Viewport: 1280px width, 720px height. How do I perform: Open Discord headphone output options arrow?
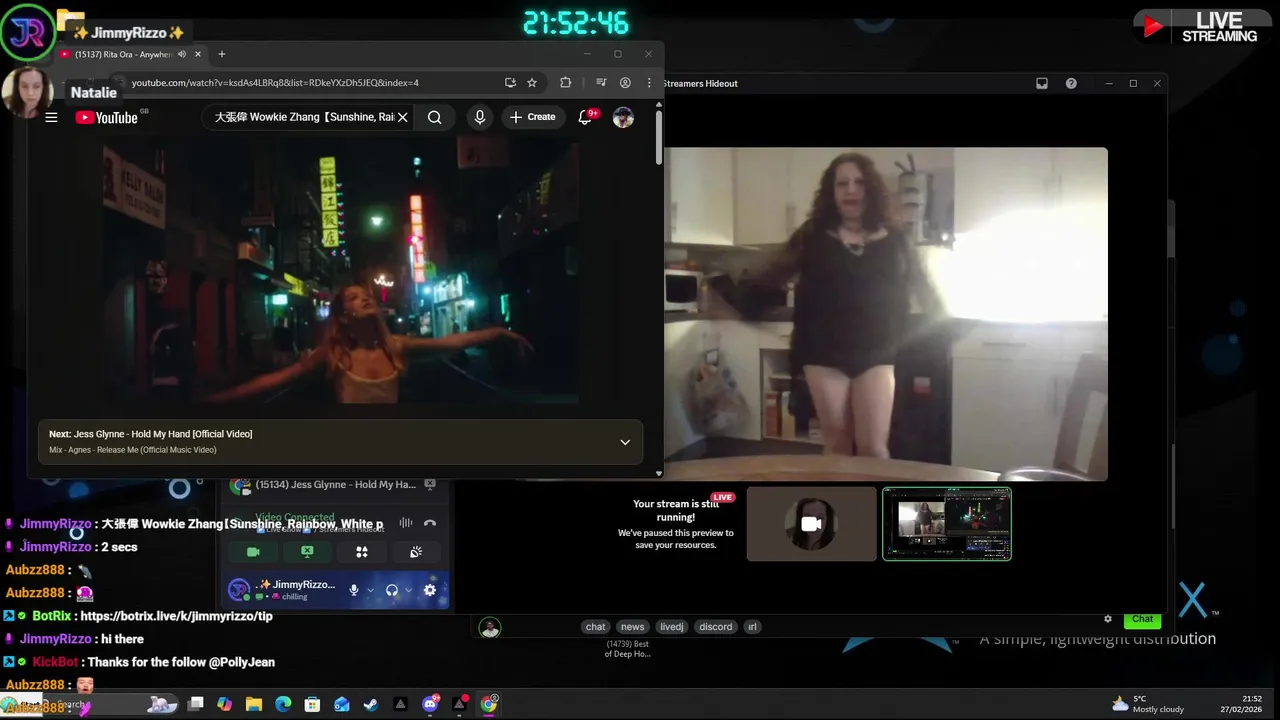tap(408, 590)
